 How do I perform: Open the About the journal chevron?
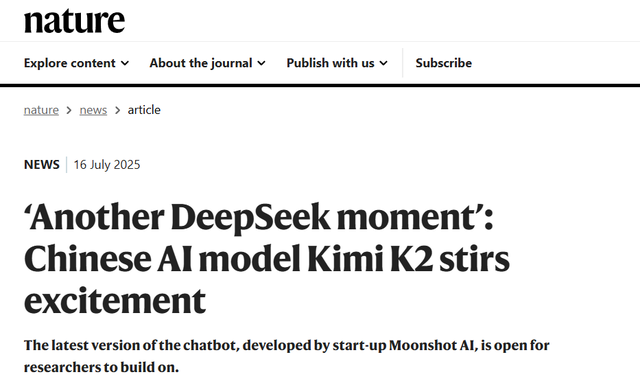tap(261, 63)
